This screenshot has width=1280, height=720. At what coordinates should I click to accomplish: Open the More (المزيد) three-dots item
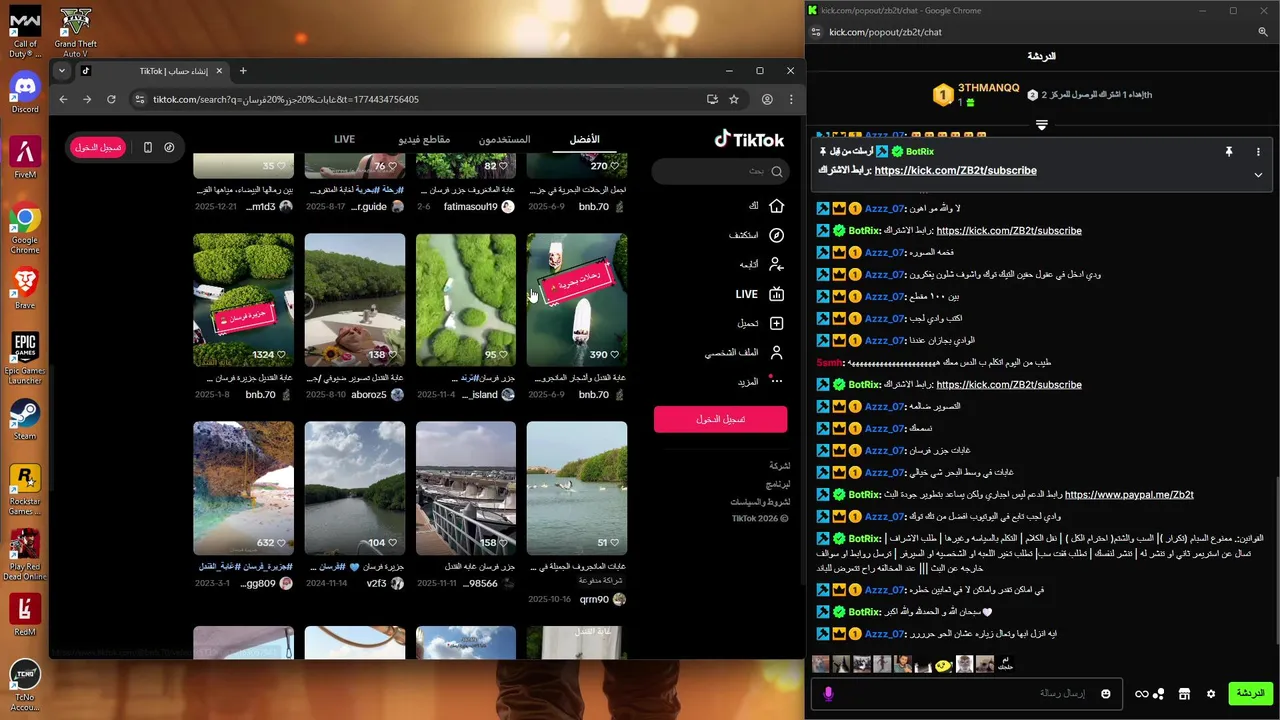(x=776, y=381)
